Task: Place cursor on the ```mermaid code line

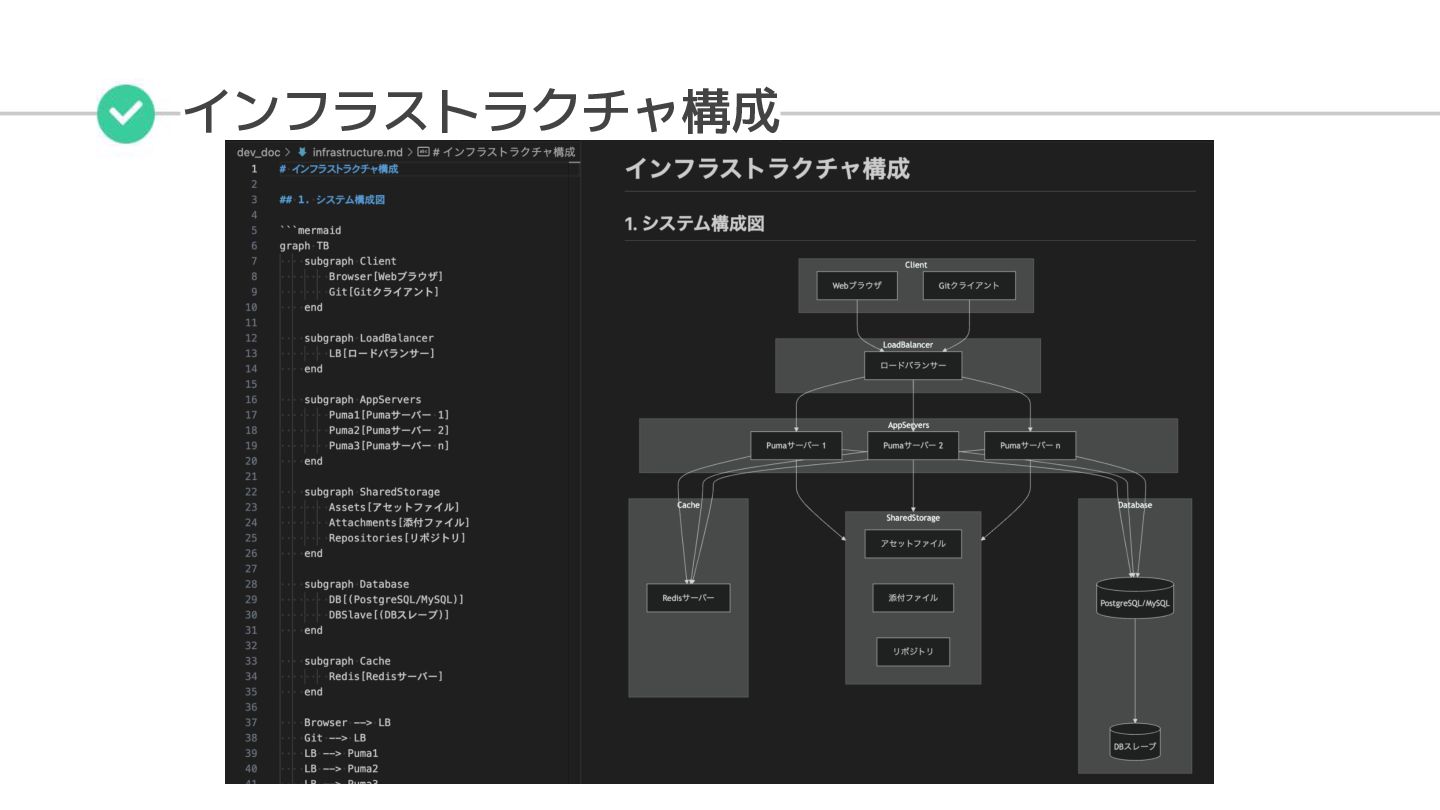Action: click(311, 230)
